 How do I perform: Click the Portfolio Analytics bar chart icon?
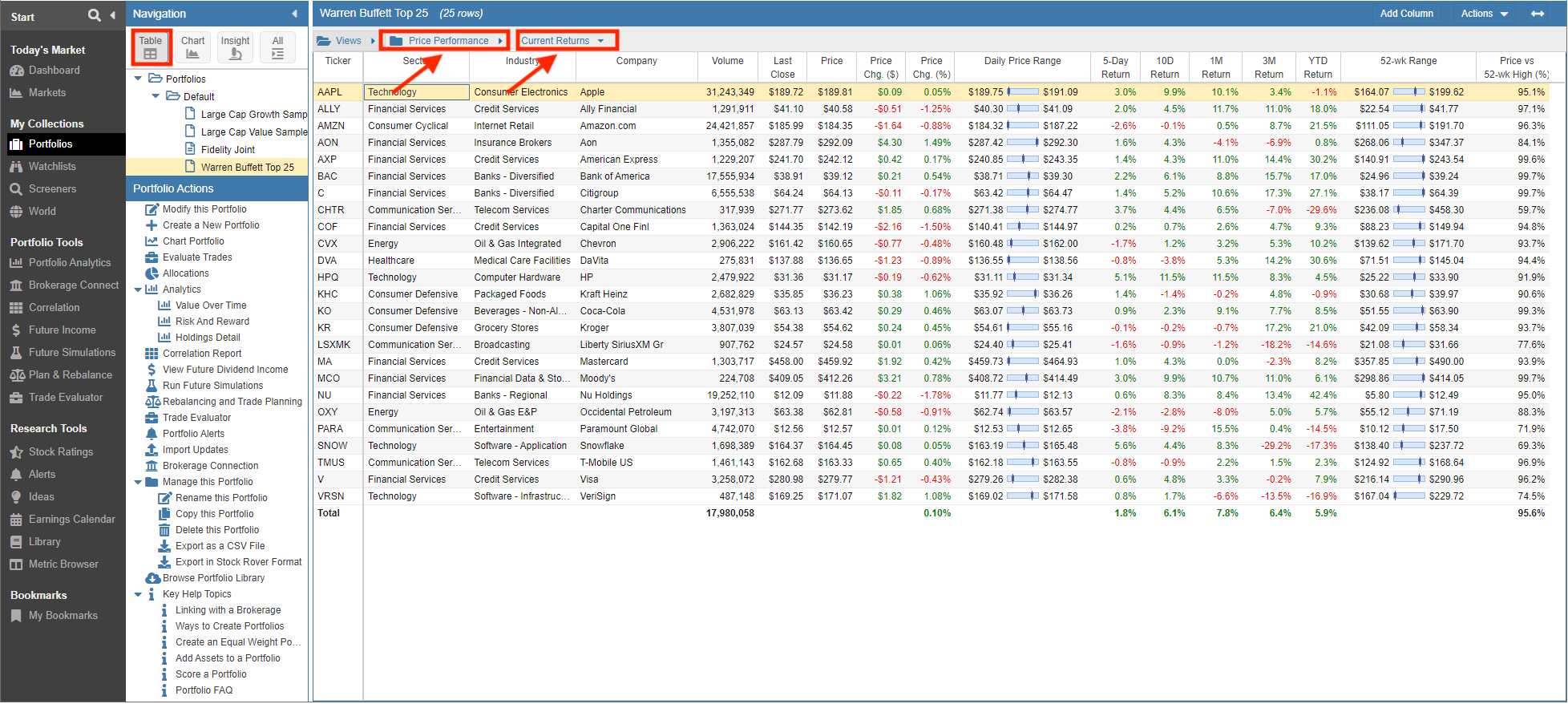pyautogui.click(x=17, y=263)
